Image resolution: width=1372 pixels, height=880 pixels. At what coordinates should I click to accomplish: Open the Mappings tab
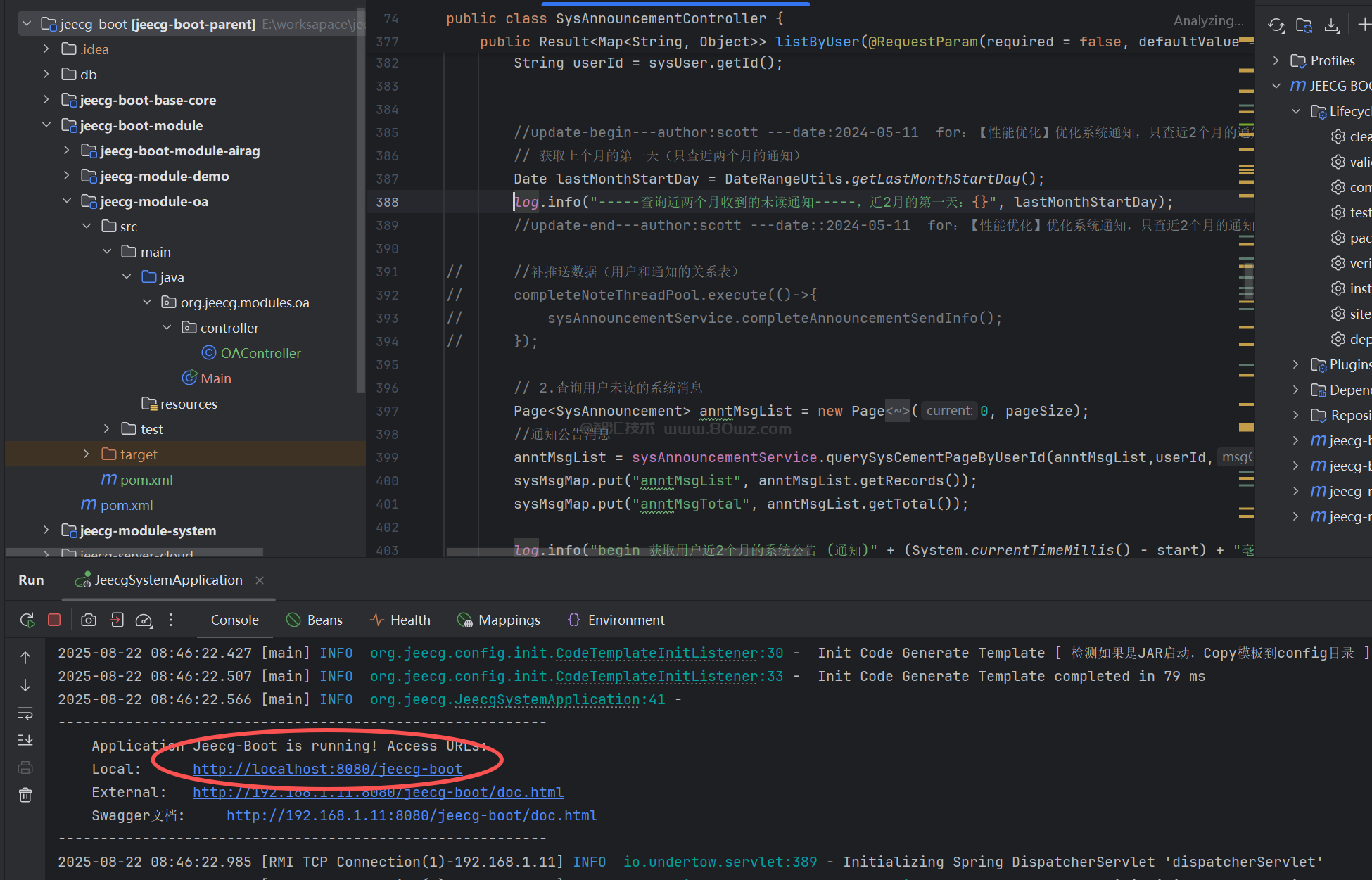[499, 620]
